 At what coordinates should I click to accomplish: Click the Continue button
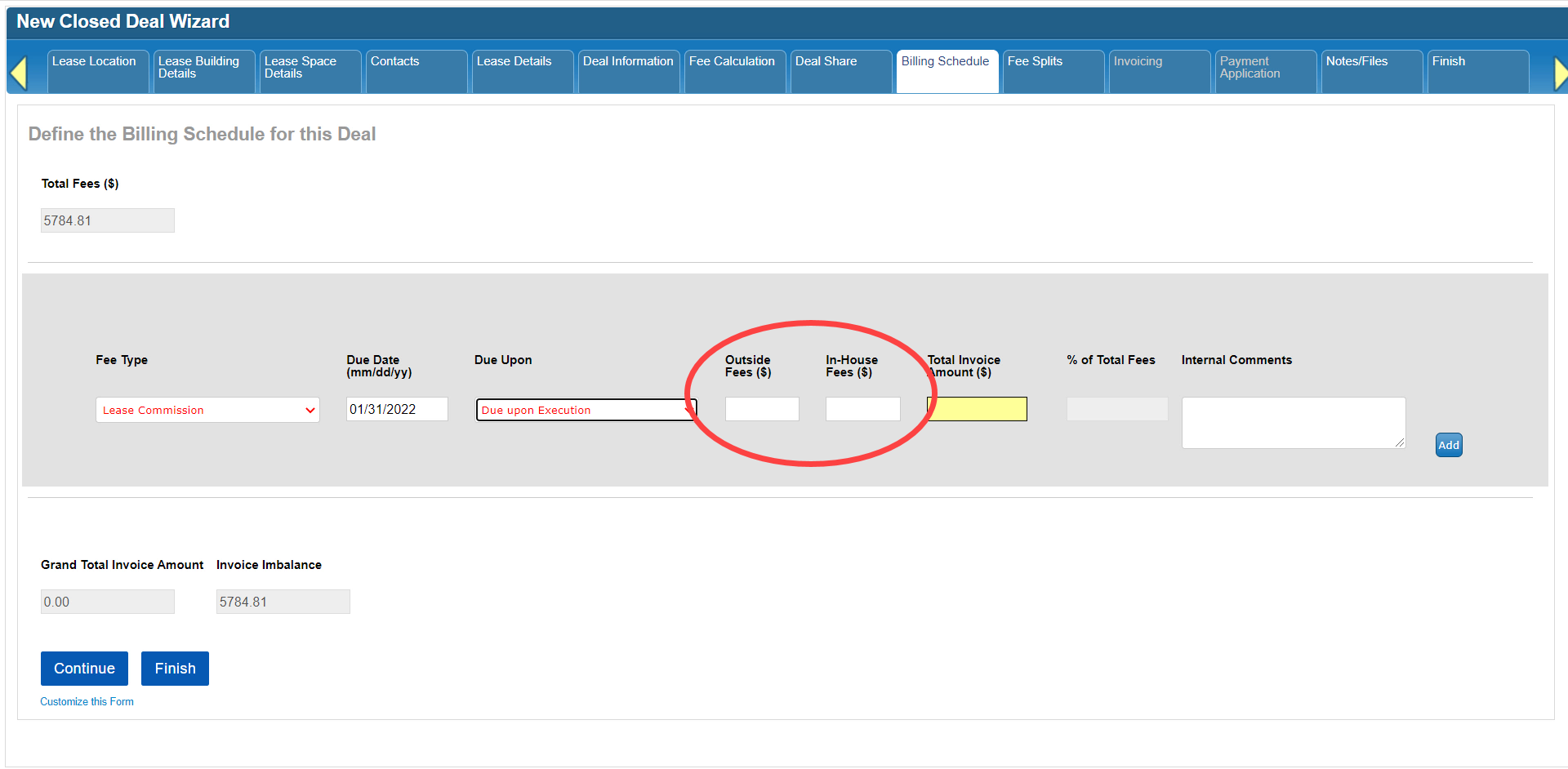[84, 669]
